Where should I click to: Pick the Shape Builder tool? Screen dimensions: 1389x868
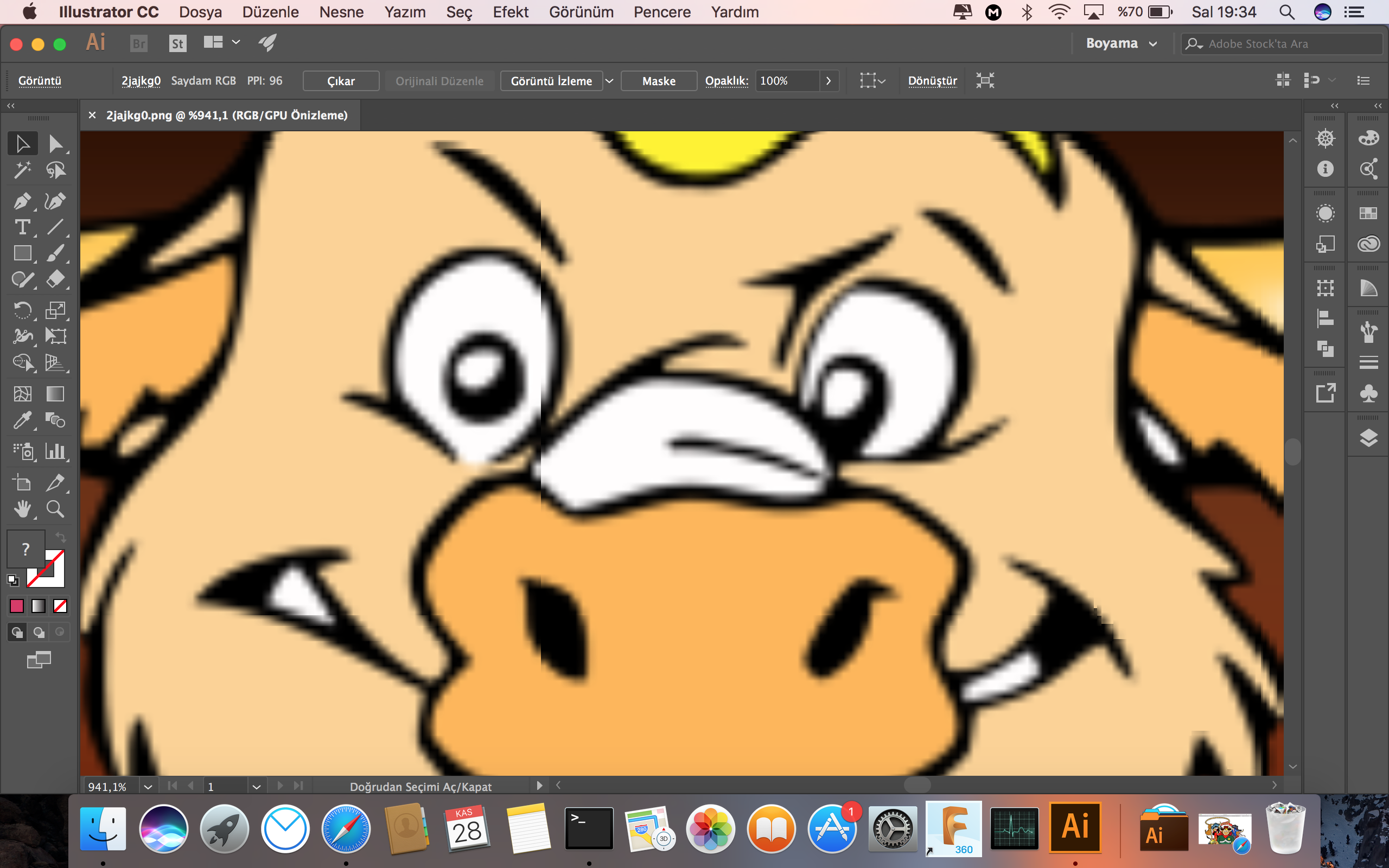(22, 363)
